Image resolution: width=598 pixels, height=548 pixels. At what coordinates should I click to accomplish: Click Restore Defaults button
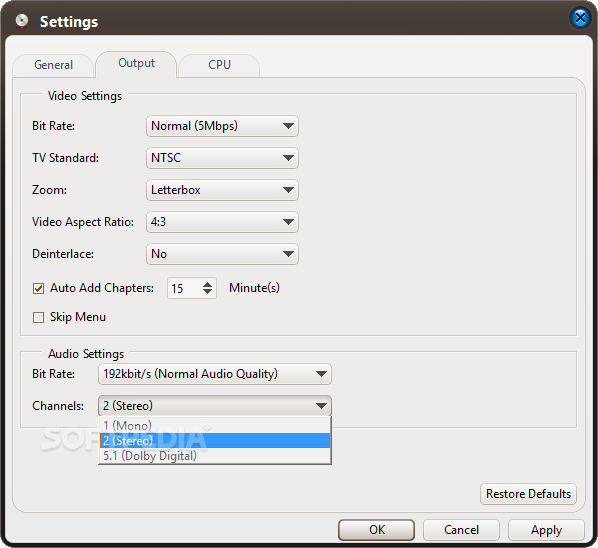pyautogui.click(x=528, y=494)
